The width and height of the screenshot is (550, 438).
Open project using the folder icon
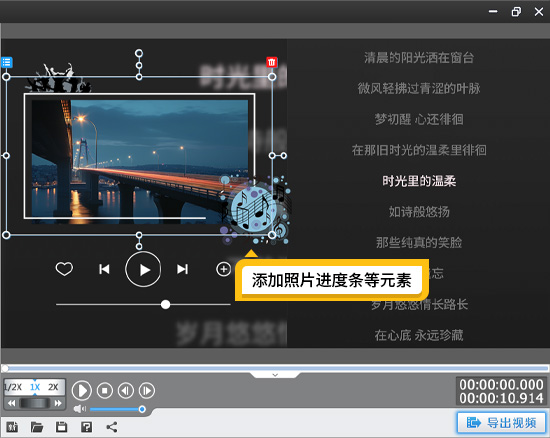click(37, 427)
